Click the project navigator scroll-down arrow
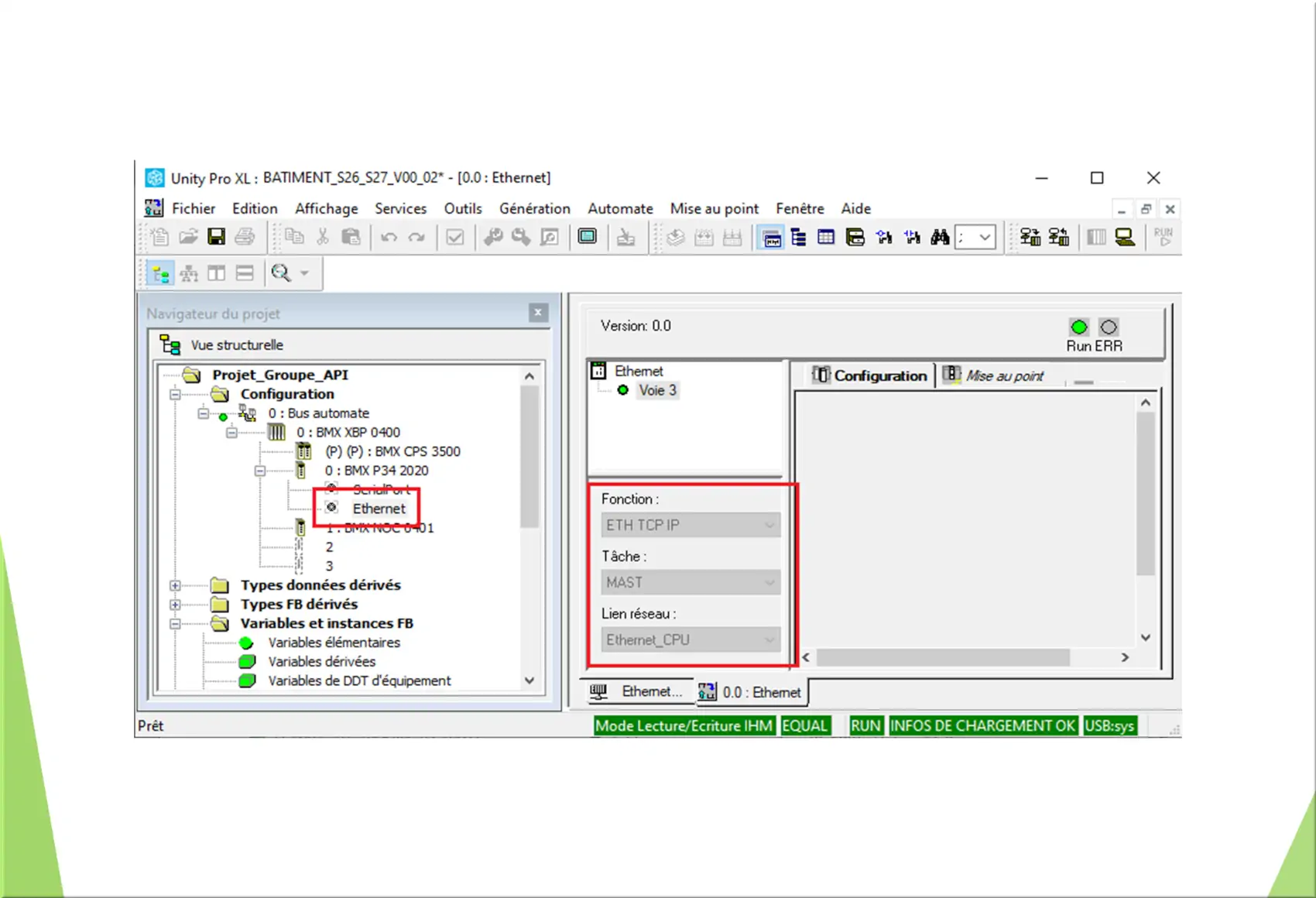This screenshot has width=1316, height=898. point(529,680)
